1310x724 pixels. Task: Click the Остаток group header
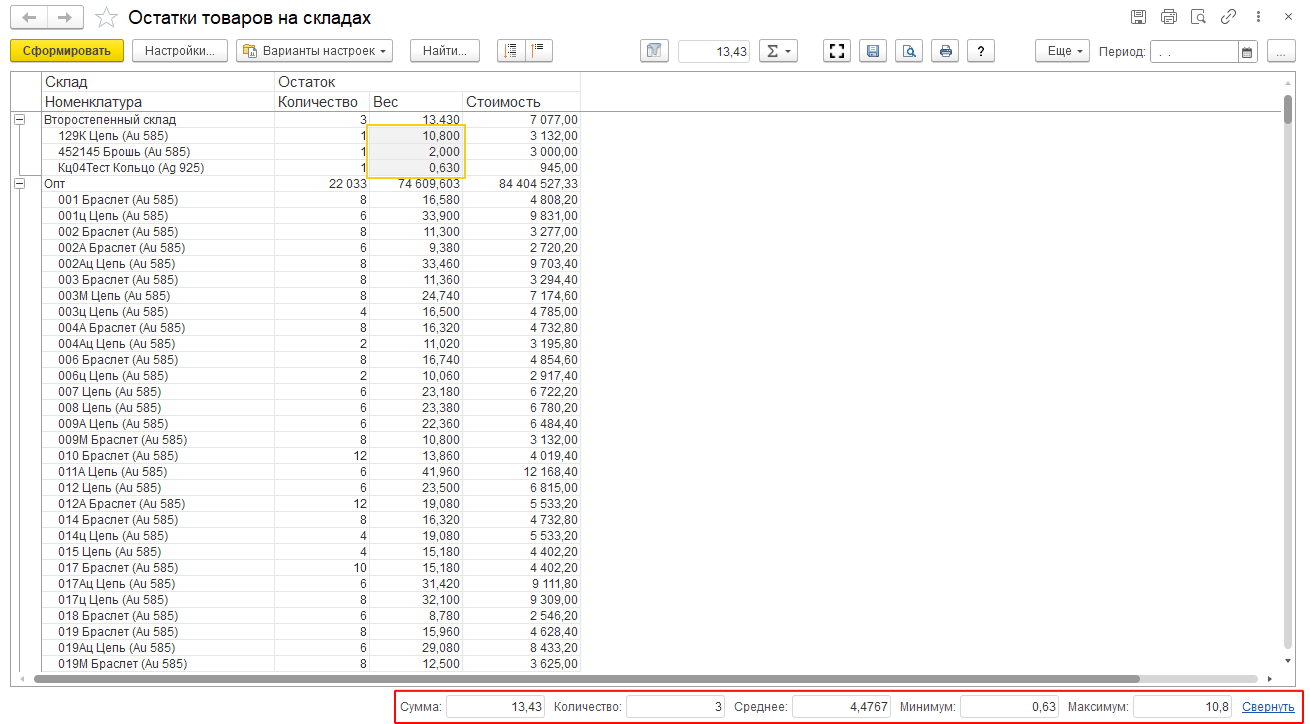[427, 82]
